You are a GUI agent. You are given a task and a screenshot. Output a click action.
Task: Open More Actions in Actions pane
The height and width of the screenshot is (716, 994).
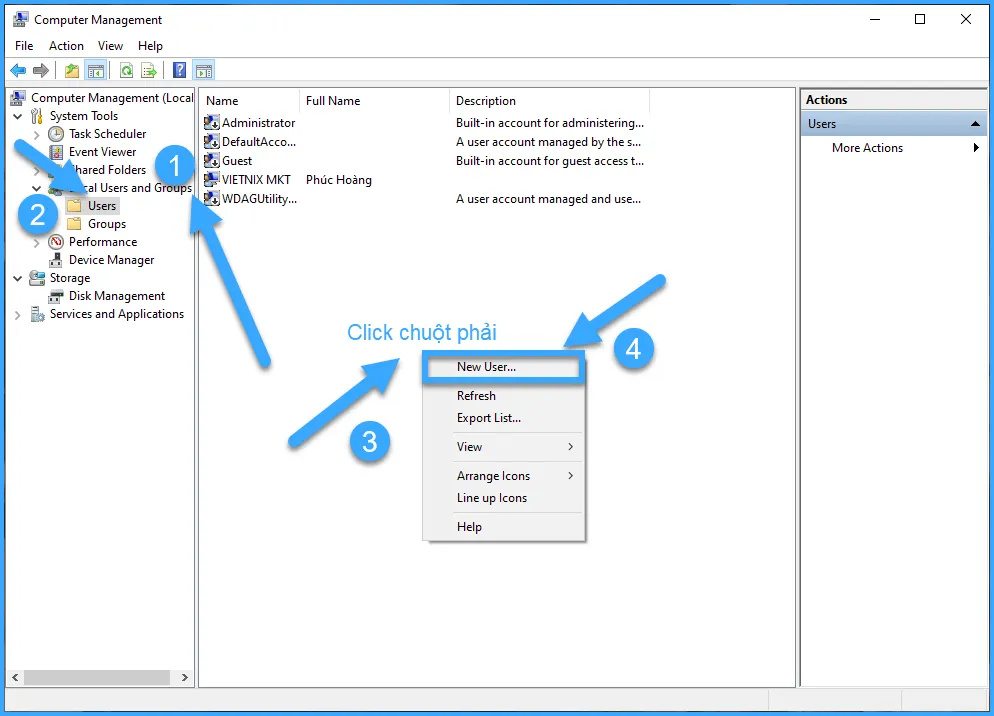point(867,148)
